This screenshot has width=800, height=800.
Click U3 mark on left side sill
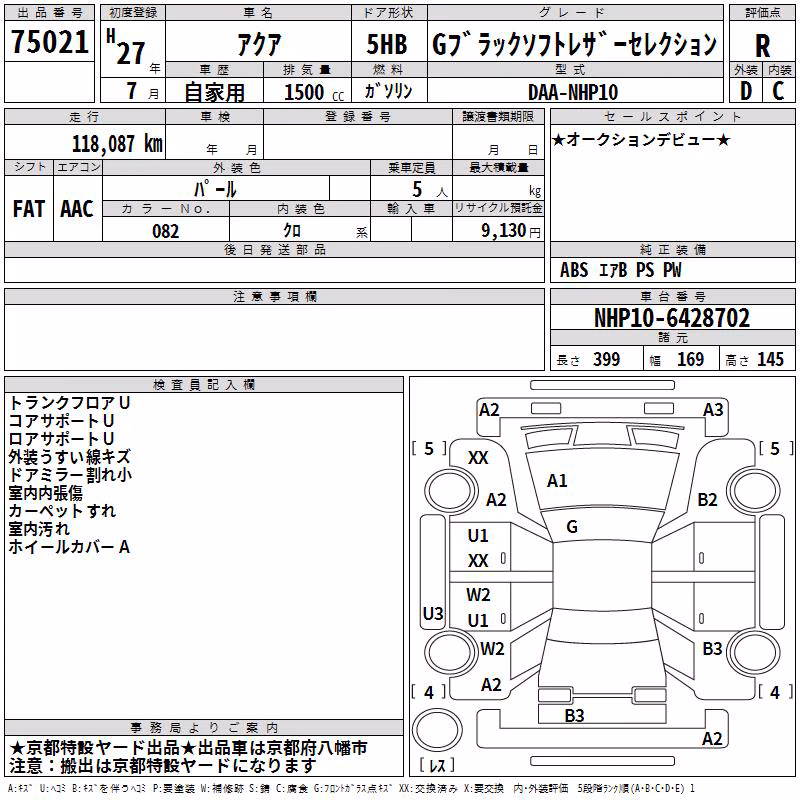click(433, 613)
